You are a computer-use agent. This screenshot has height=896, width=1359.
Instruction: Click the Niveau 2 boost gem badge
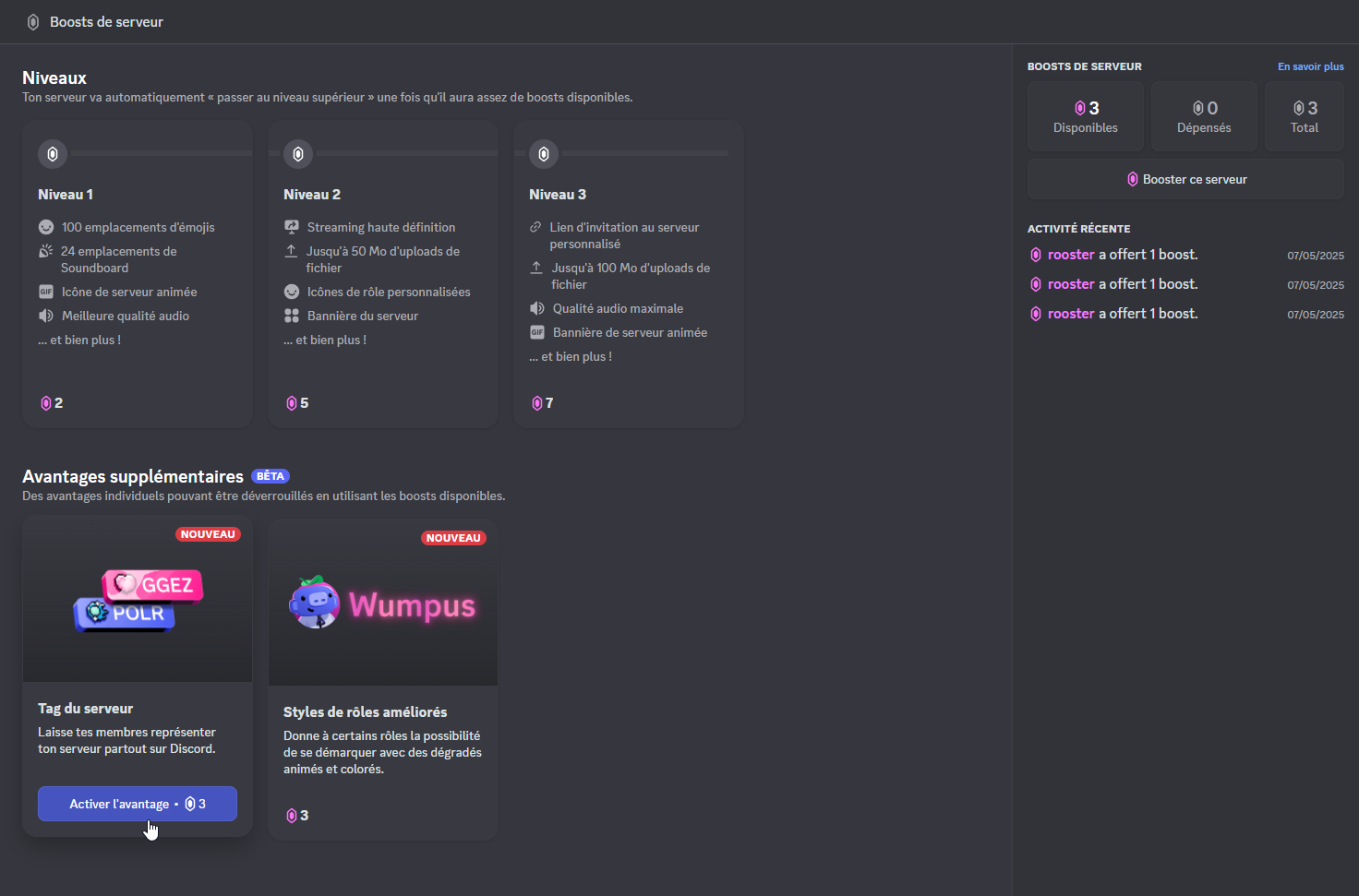click(x=298, y=154)
